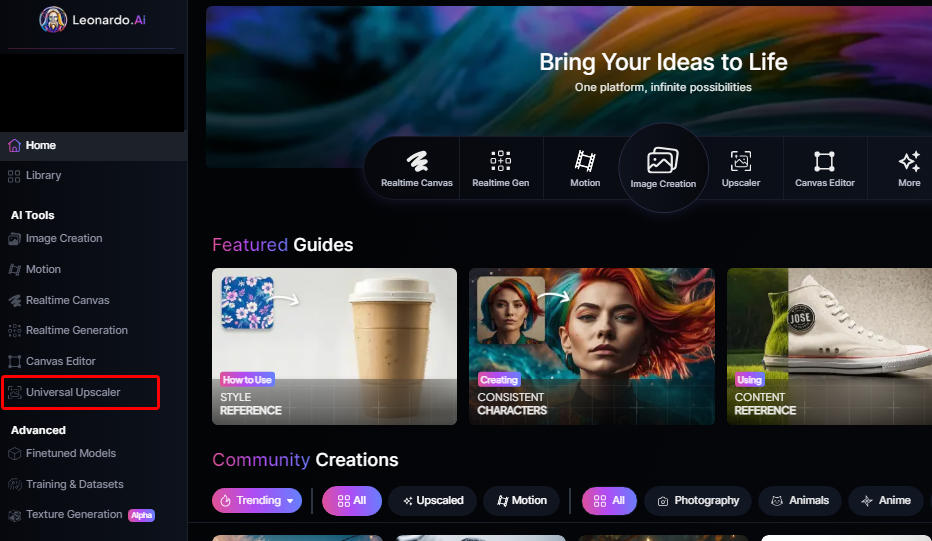This screenshot has width=932, height=541.
Task: Toggle the Motion filter pill
Action: 521,501
